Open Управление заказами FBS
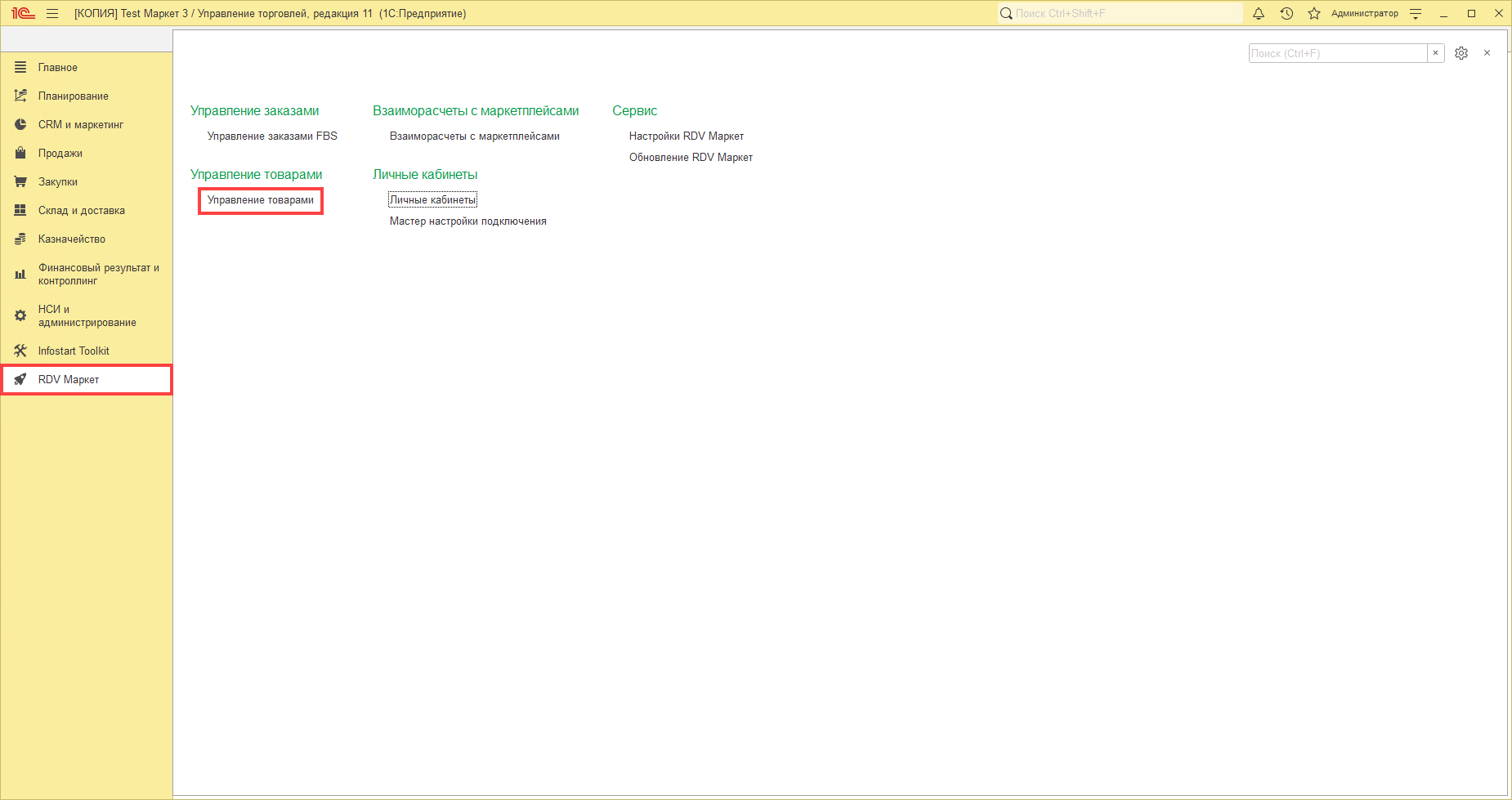1512x800 pixels. click(x=272, y=136)
